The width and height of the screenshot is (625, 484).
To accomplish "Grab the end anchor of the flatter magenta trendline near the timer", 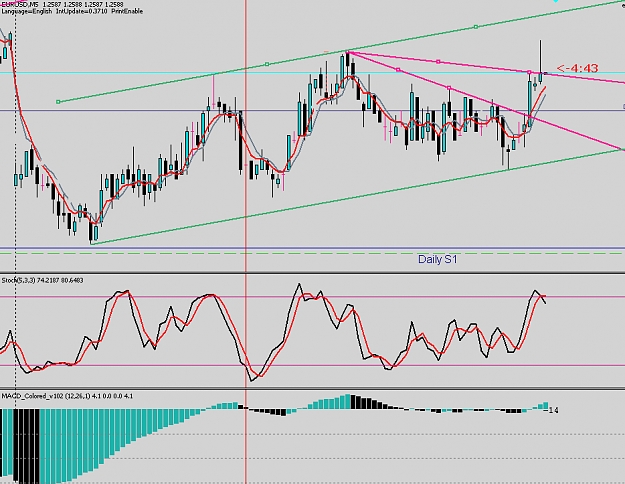I will tap(529, 72).
